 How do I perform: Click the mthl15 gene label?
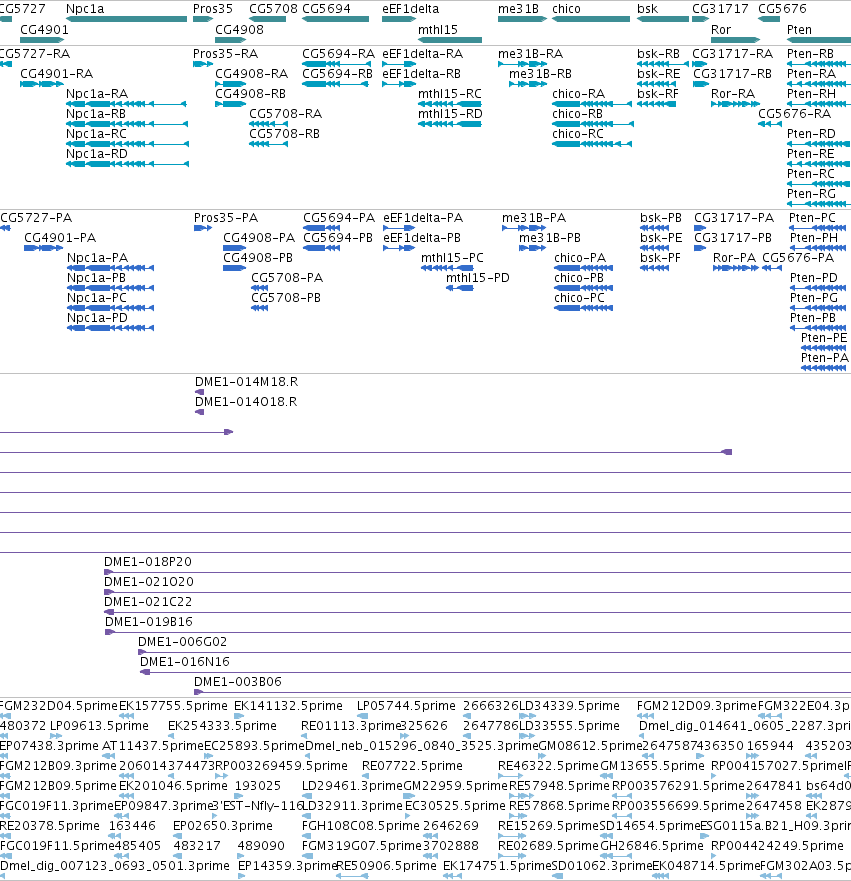click(x=438, y=30)
